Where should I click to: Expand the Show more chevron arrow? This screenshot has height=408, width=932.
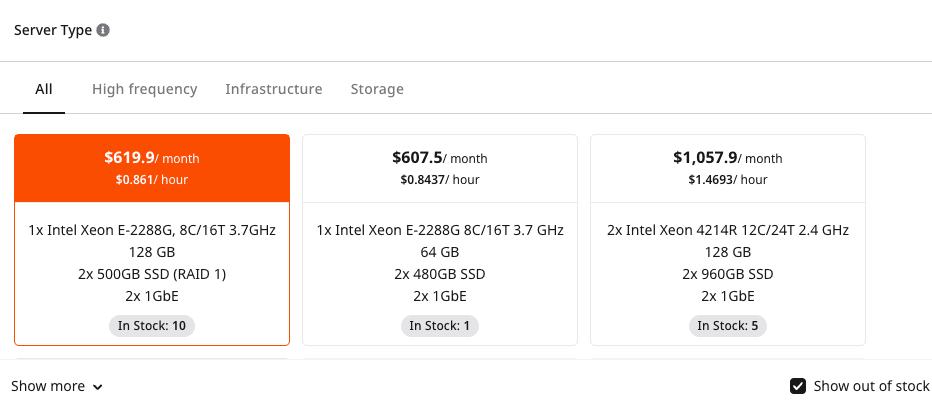click(97, 387)
